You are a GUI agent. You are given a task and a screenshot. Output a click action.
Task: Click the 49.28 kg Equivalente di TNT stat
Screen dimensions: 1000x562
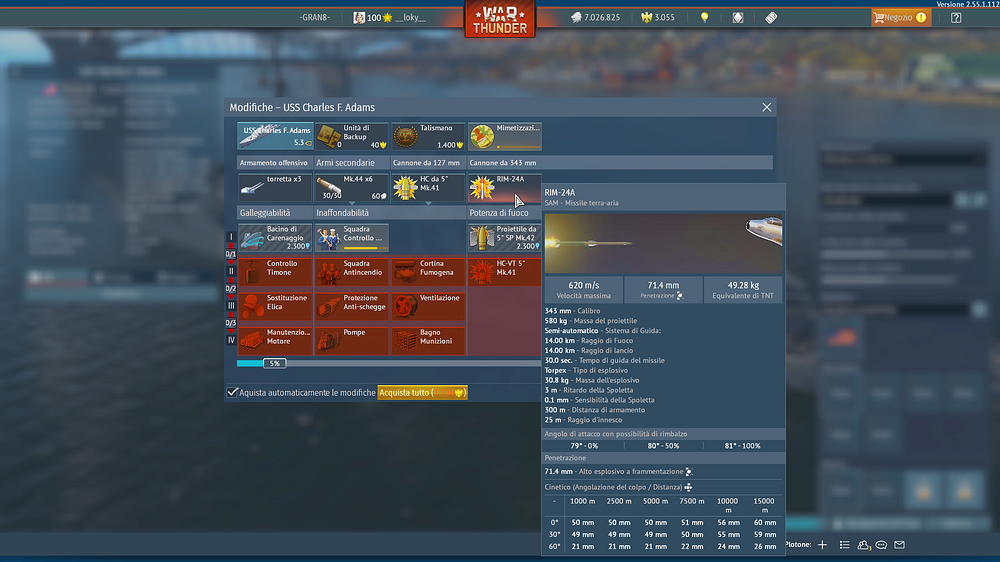point(743,290)
